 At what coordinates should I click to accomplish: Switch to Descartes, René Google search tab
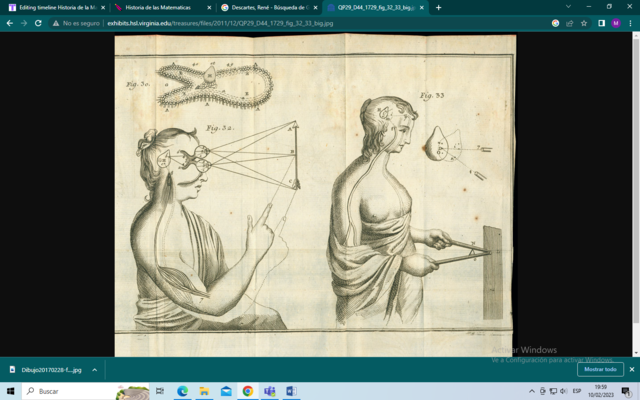coord(269,7)
